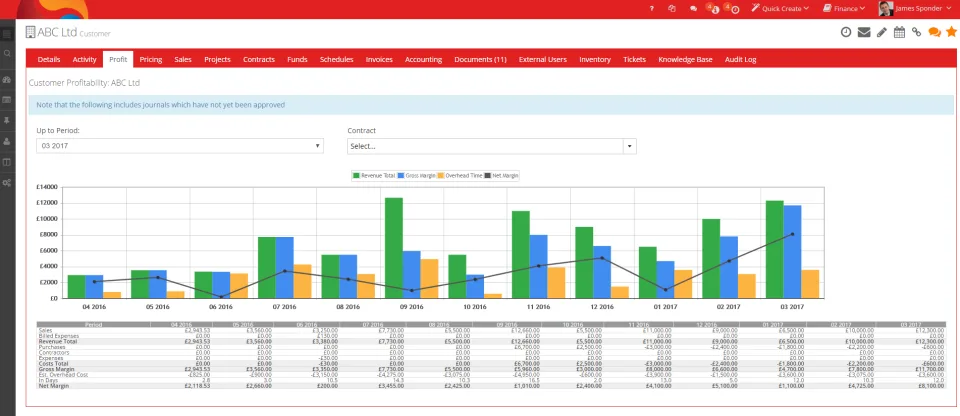Toggle the Revenue Total legend series

[373, 175]
